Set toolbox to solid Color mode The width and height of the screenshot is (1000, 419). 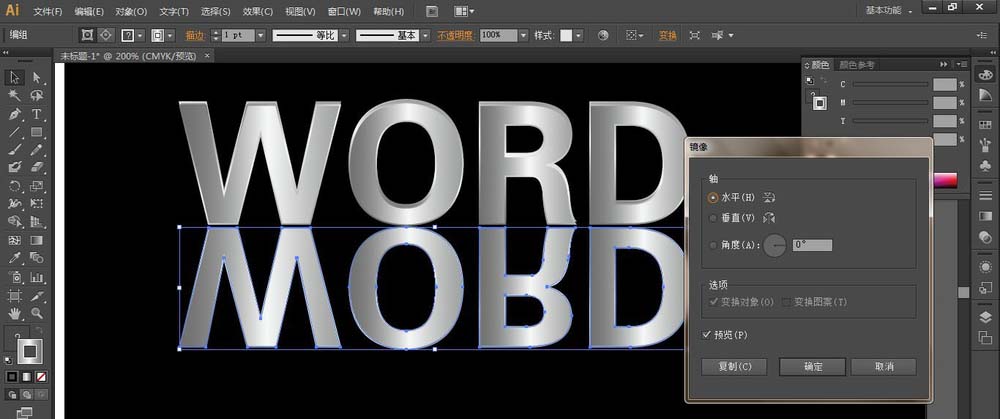pyautogui.click(x=11, y=377)
